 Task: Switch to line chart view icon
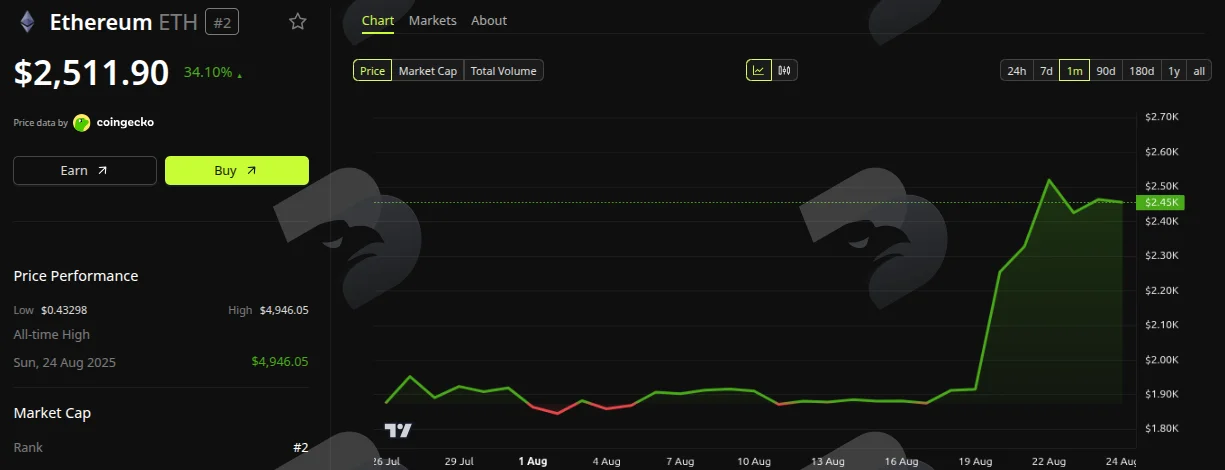[x=759, y=70]
